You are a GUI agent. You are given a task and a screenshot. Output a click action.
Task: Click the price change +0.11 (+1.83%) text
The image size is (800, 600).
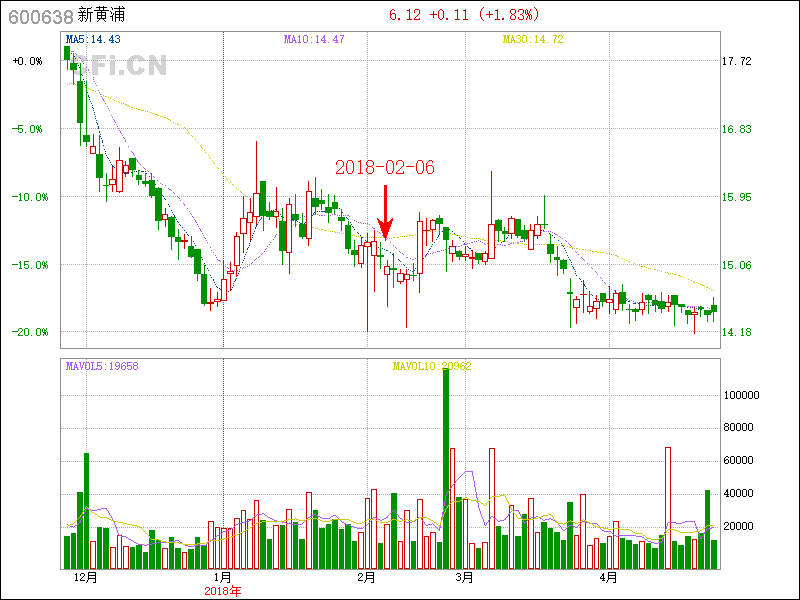coord(484,15)
